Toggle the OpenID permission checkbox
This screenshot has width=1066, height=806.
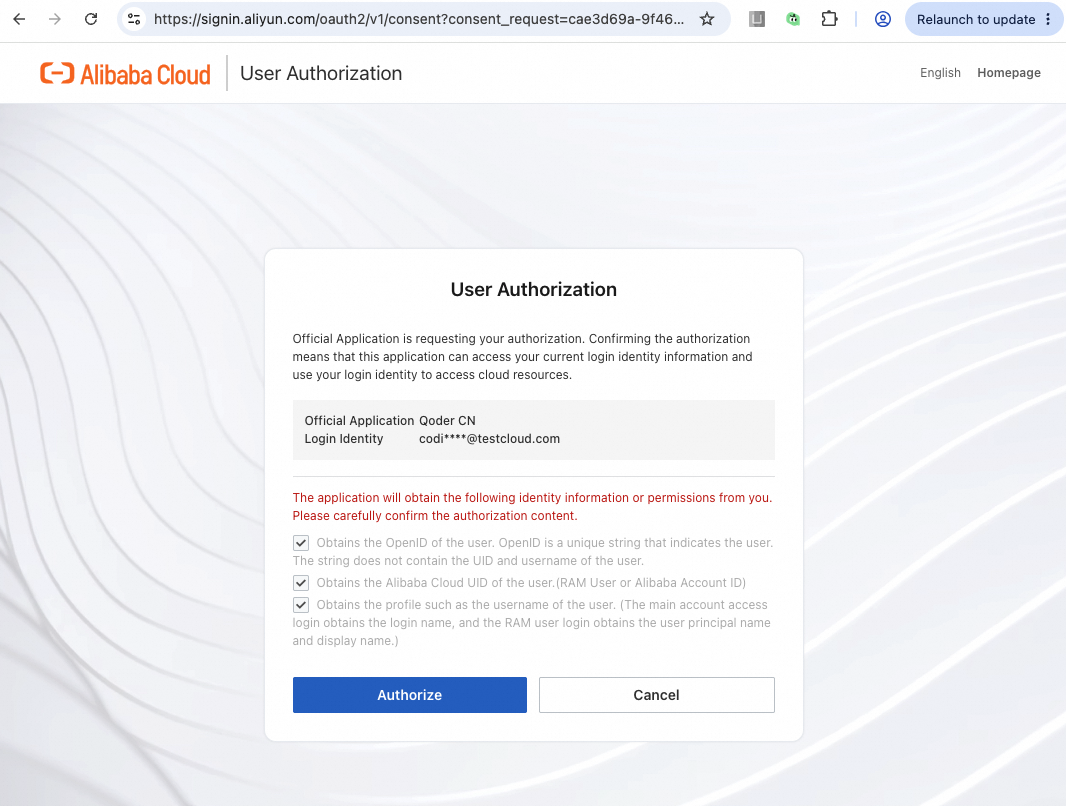tap(300, 543)
